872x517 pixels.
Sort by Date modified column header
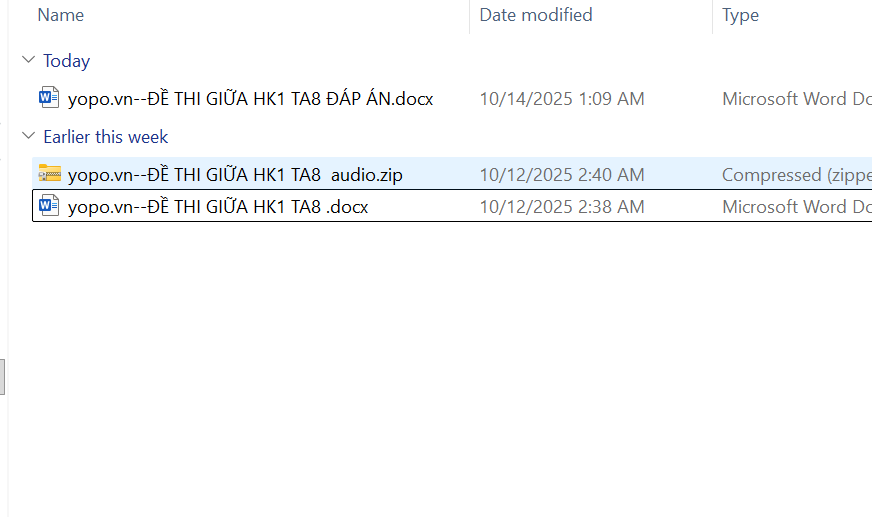coord(535,15)
